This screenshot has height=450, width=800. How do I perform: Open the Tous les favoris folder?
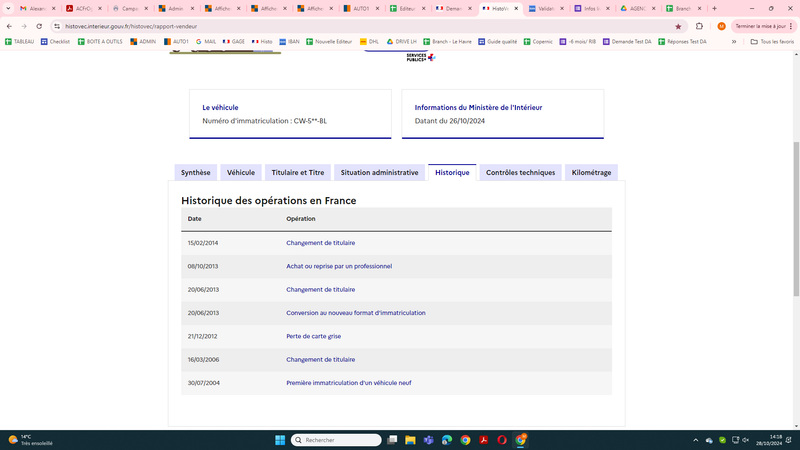click(x=772, y=42)
